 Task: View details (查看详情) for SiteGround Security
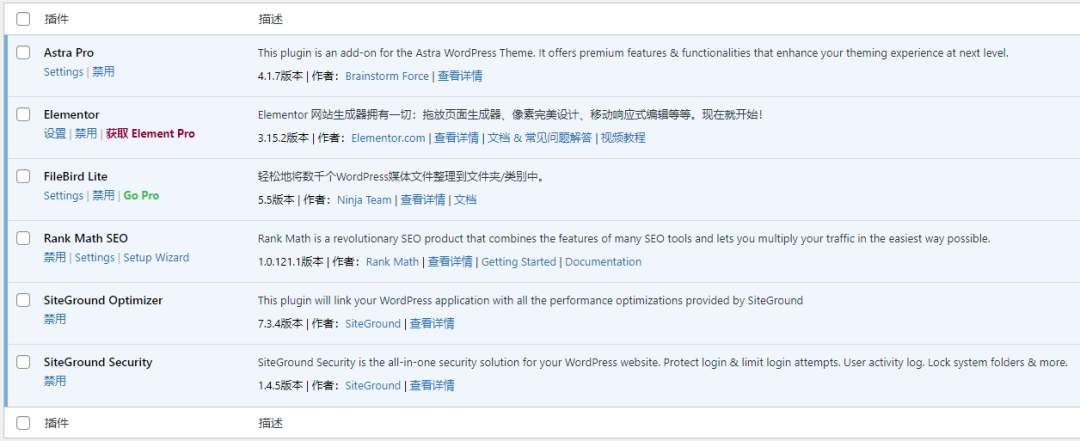(x=432, y=386)
